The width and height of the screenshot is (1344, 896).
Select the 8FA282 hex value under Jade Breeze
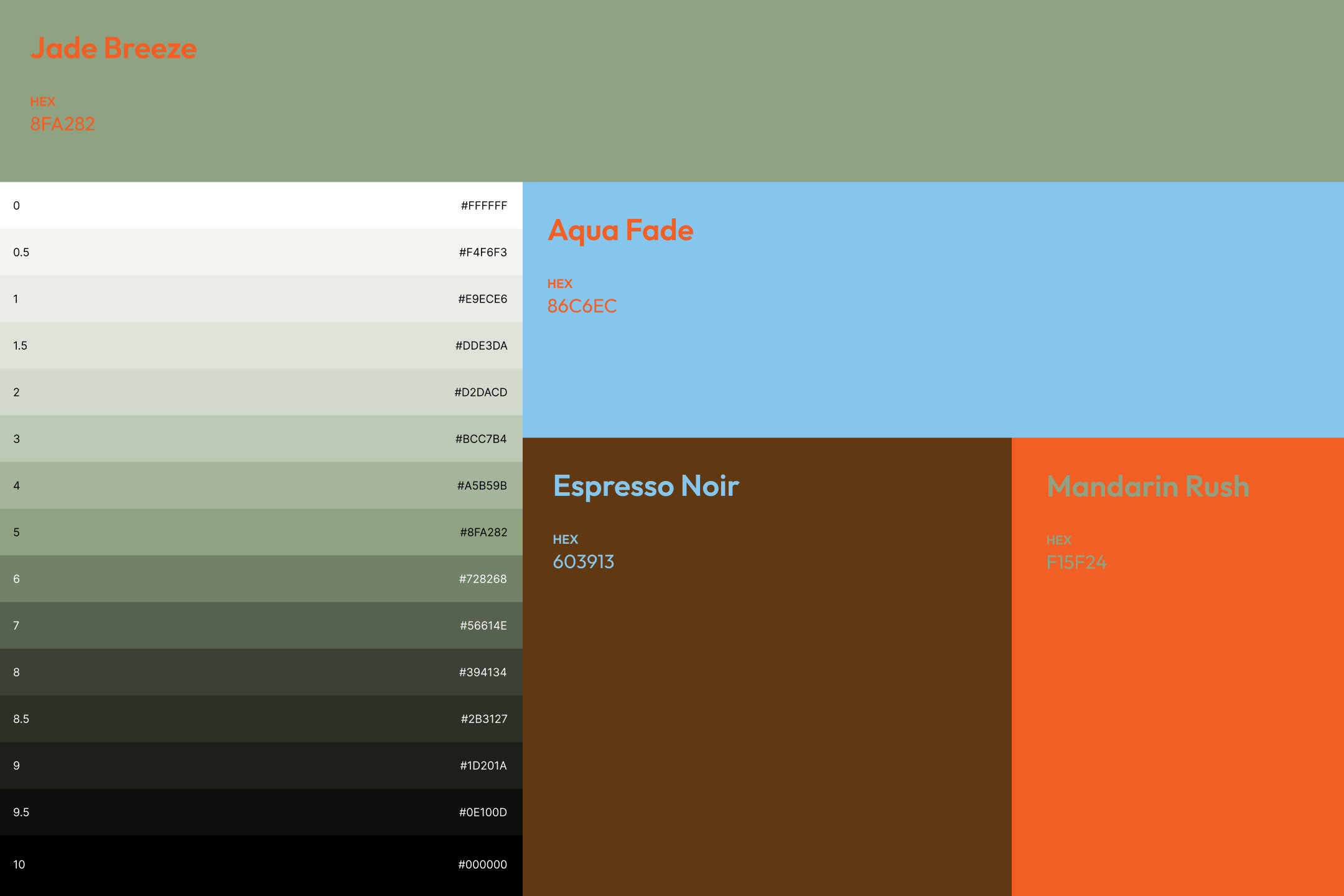(x=62, y=124)
